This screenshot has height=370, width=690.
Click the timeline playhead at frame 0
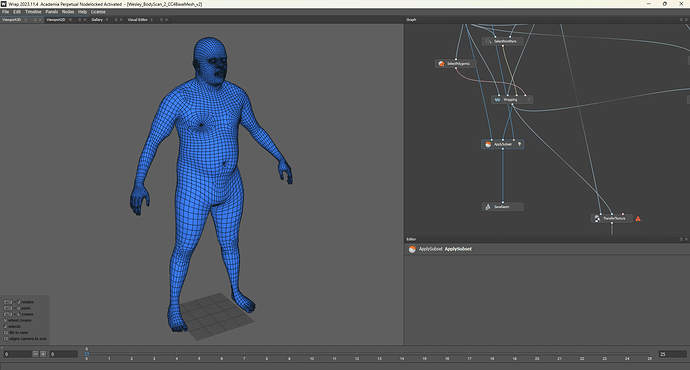point(87,354)
